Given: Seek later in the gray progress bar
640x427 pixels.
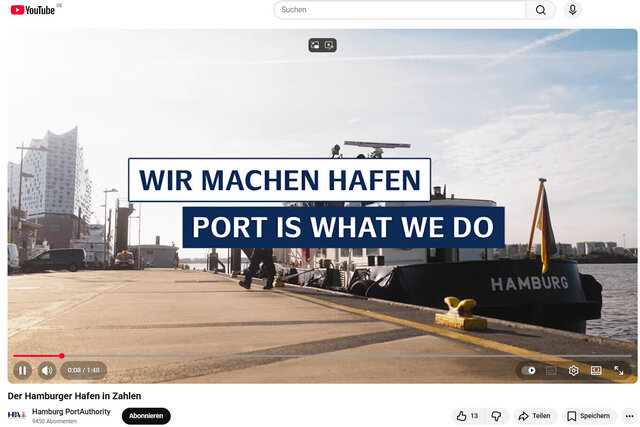Looking at the screenshot, I should [347, 356].
